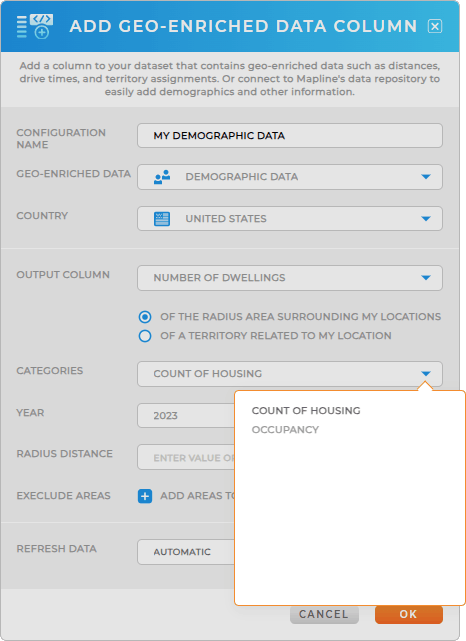
Task: Click the Radius Distance value field
Action: [x=186, y=457]
